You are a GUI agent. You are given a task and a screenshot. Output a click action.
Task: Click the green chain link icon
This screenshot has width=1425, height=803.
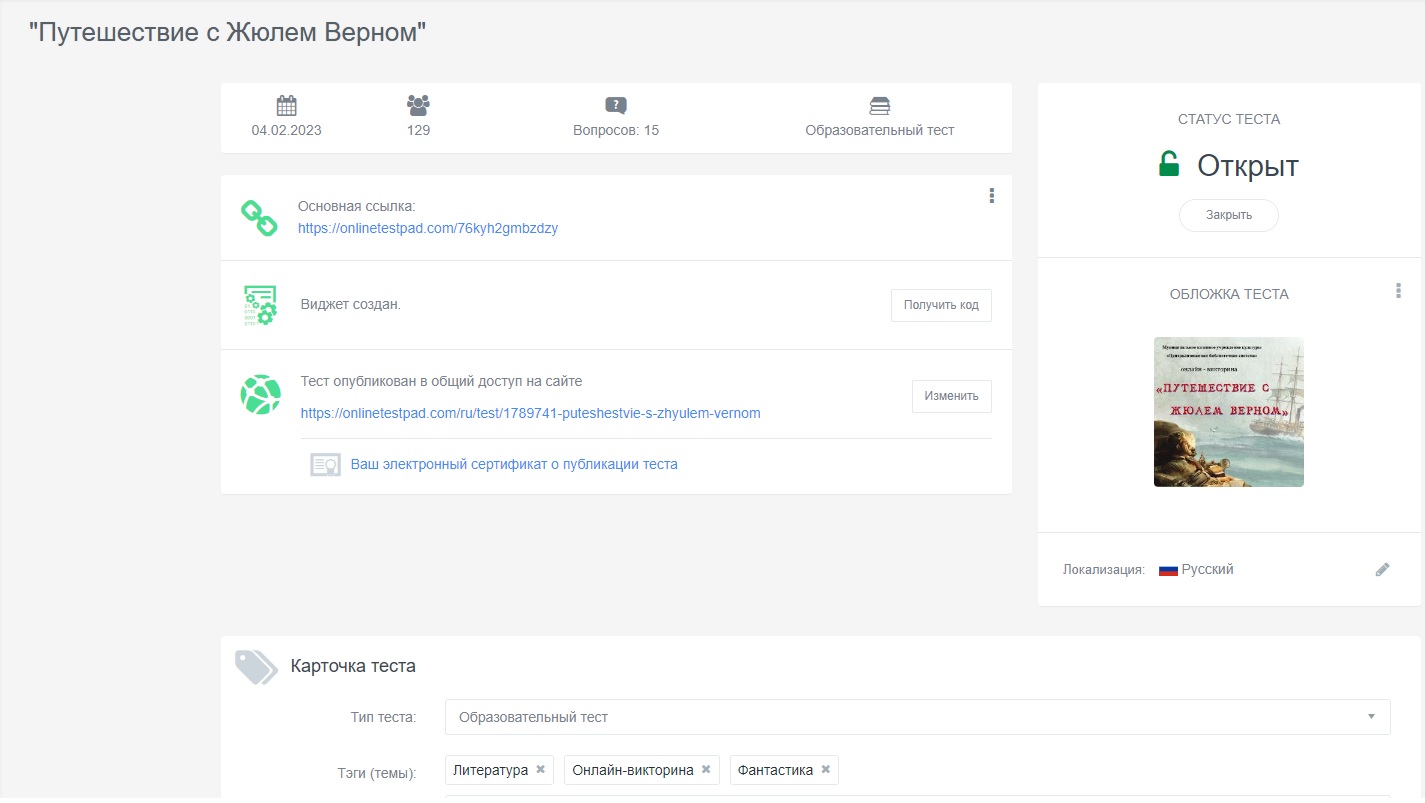(259, 218)
